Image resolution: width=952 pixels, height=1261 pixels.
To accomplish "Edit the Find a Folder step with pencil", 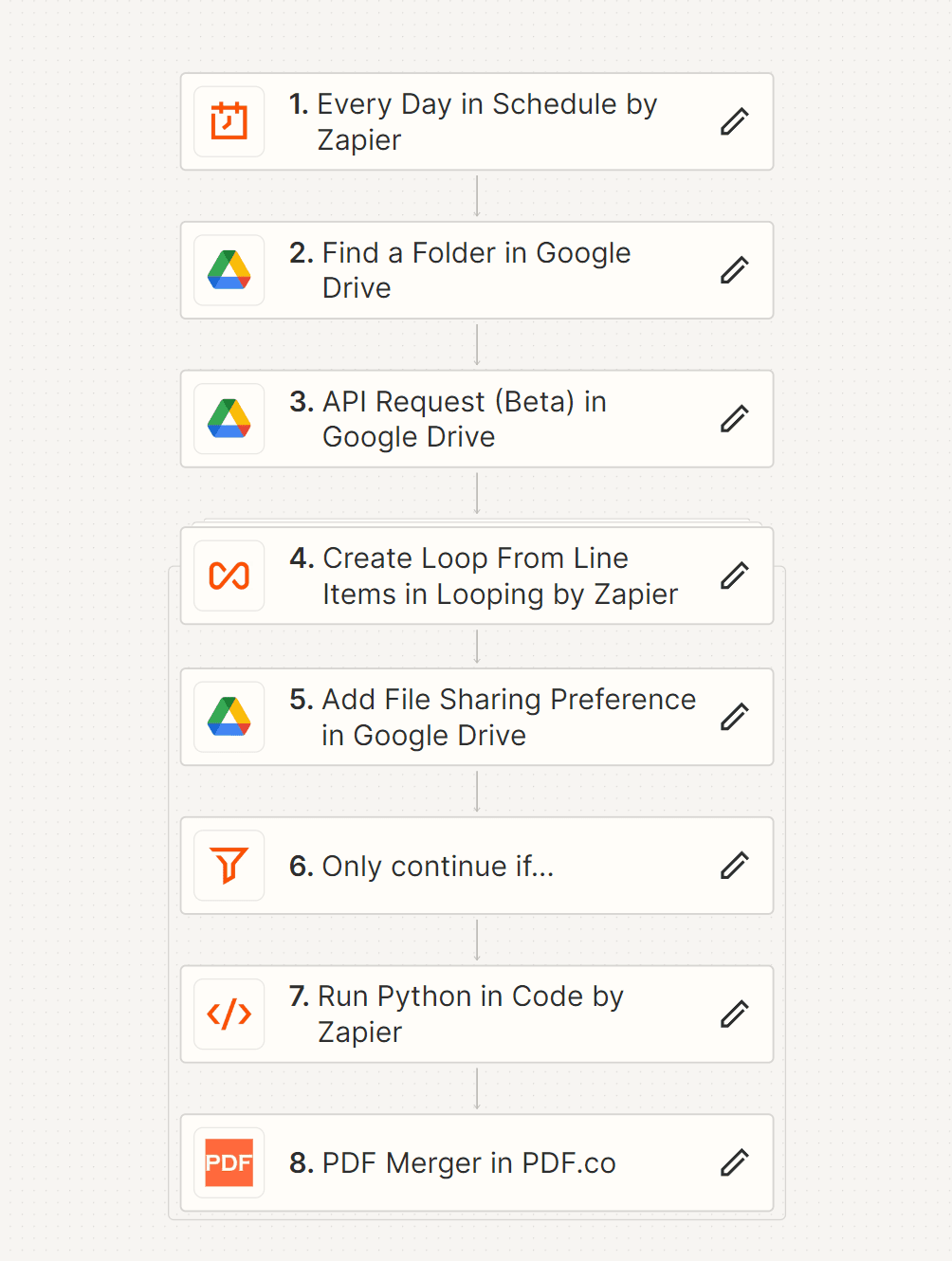I will [735, 270].
